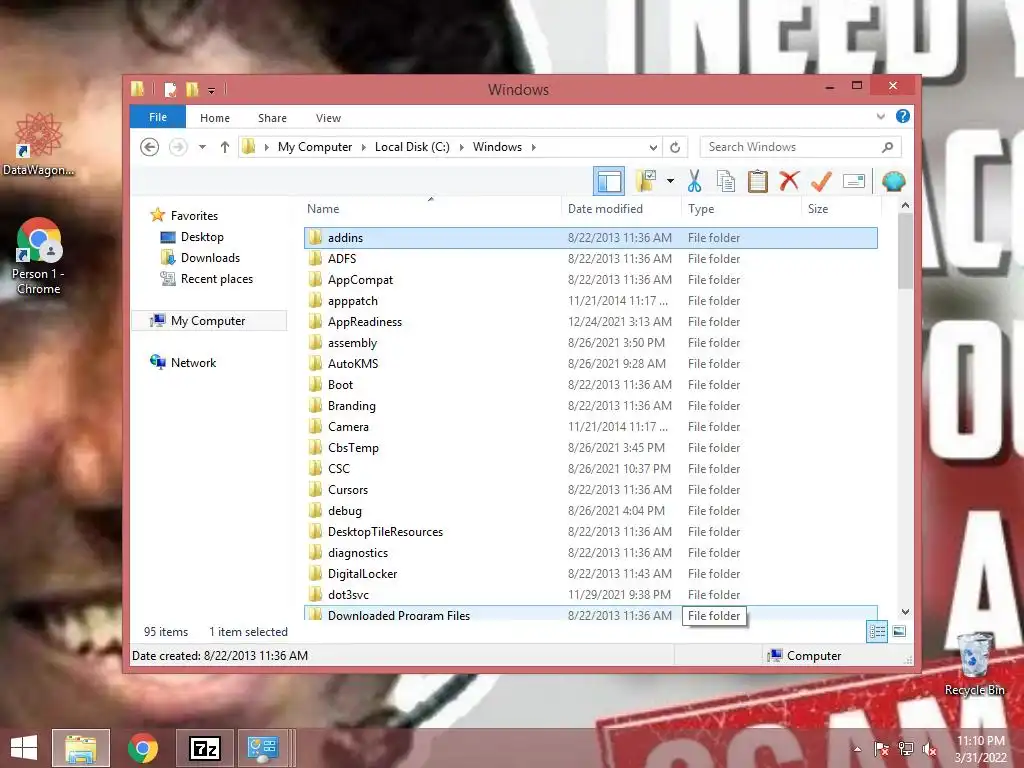Click the Rename toolbar icon
The image size is (1024, 768).
pyautogui.click(x=854, y=181)
